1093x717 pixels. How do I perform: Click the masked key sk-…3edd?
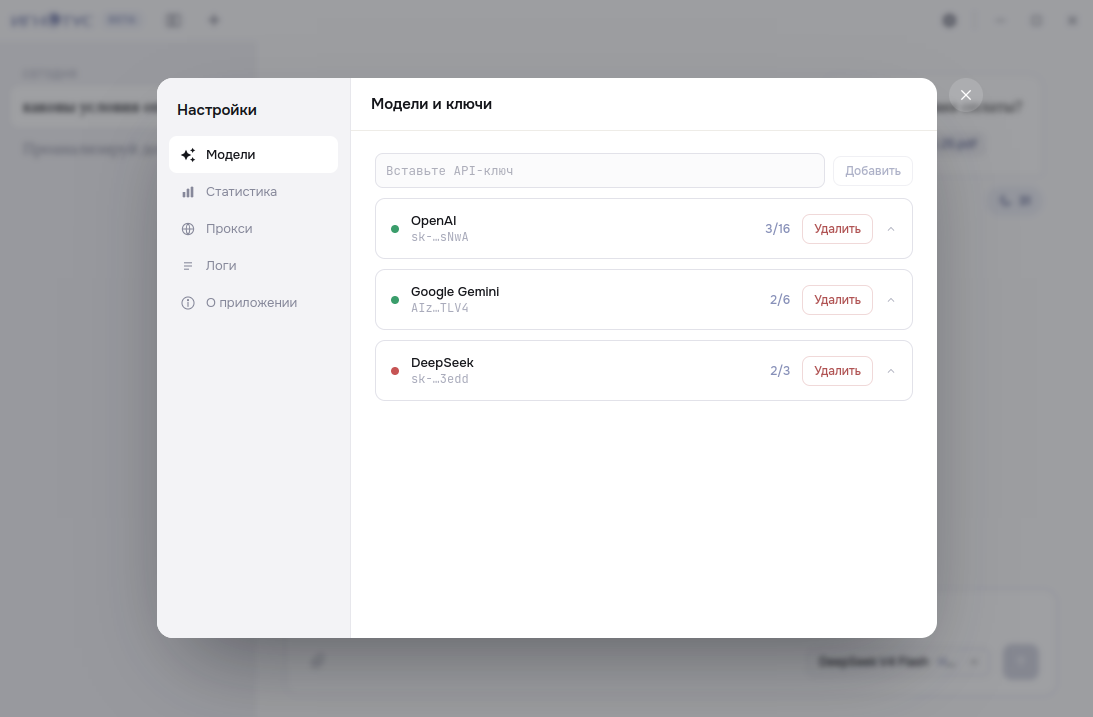(x=440, y=379)
